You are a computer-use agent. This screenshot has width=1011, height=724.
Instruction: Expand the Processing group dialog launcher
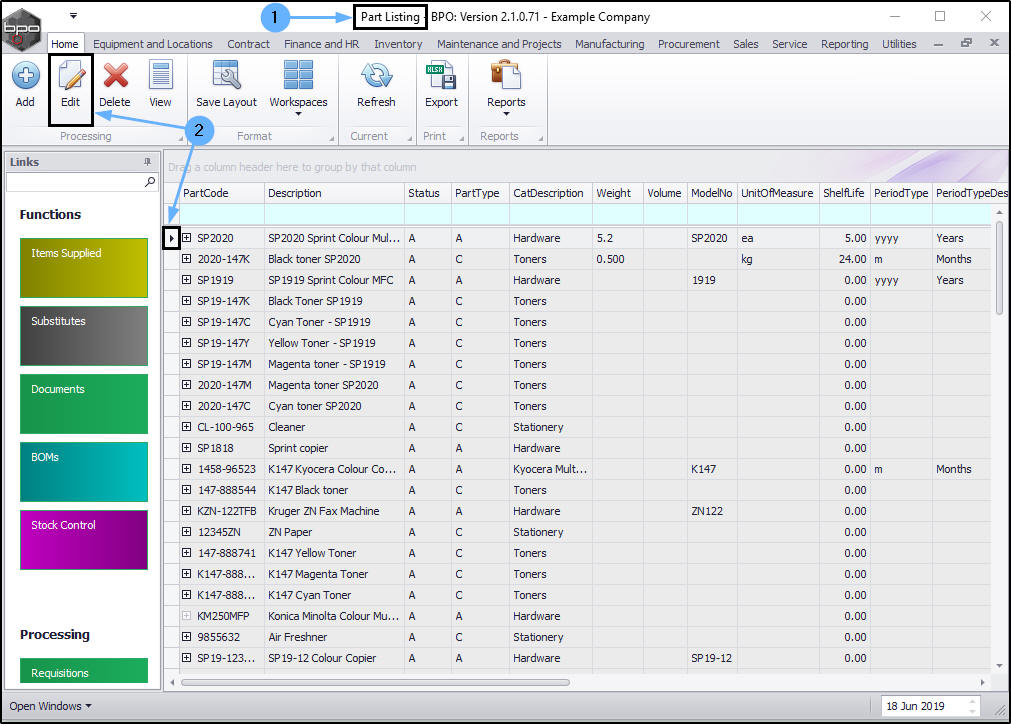click(181, 138)
